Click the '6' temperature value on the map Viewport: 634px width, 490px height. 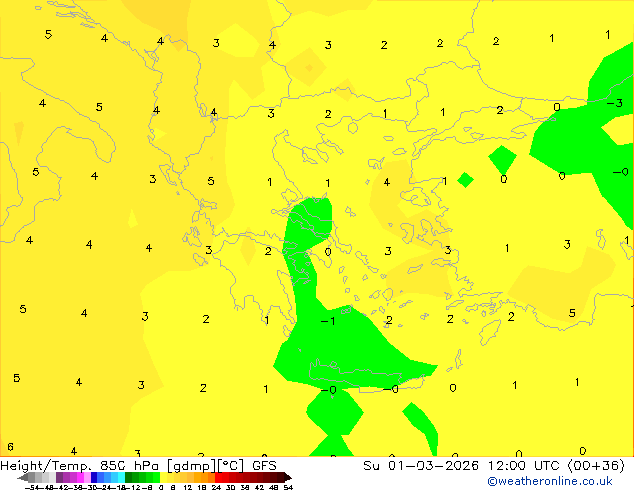[11, 447]
